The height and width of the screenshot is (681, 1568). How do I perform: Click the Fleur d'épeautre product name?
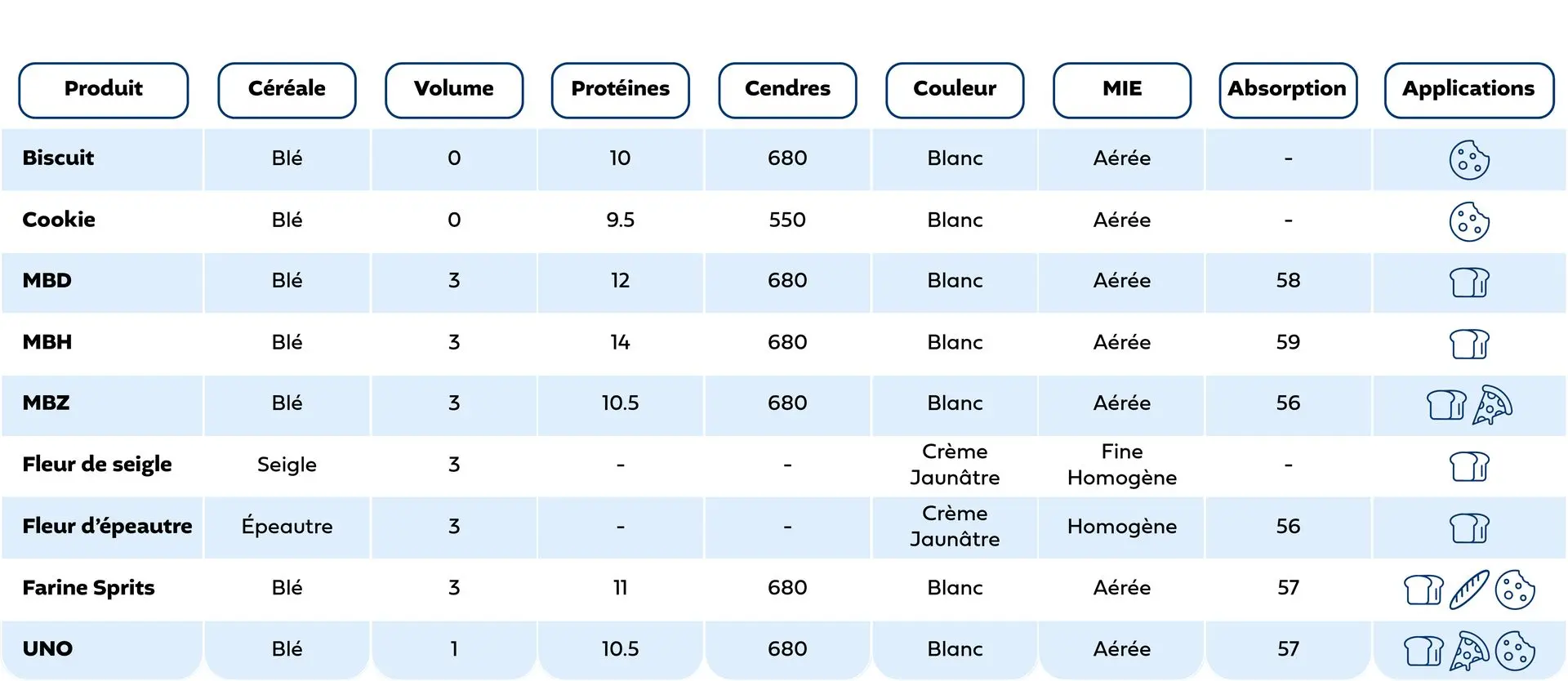coord(107,526)
